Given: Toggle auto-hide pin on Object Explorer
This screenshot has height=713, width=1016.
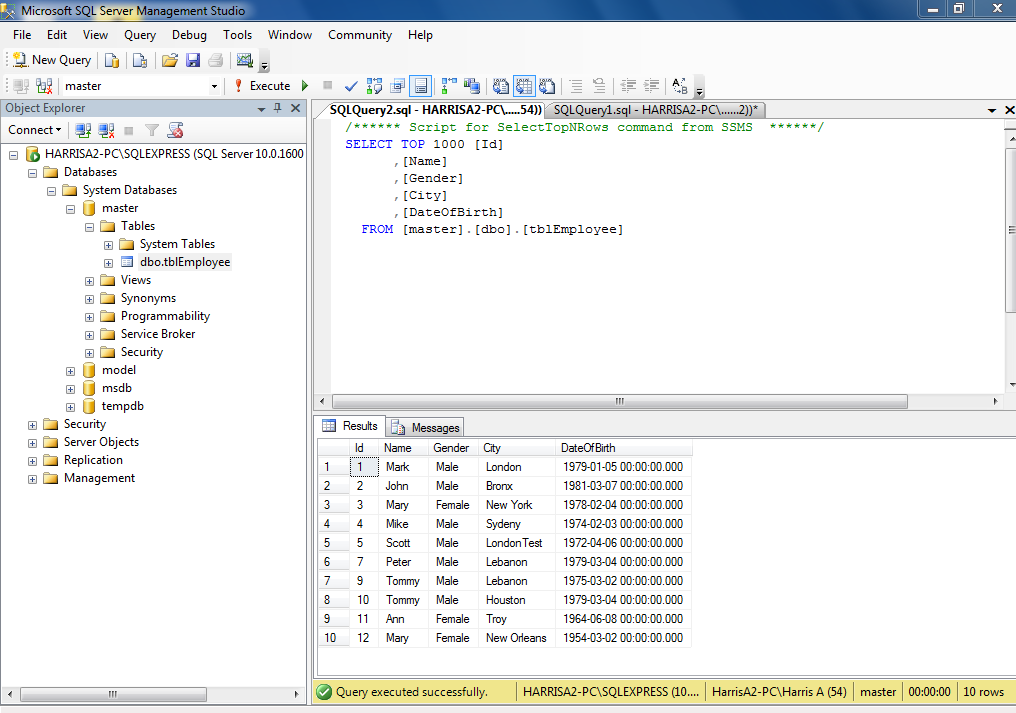Looking at the screenshot, I should 278,108.
